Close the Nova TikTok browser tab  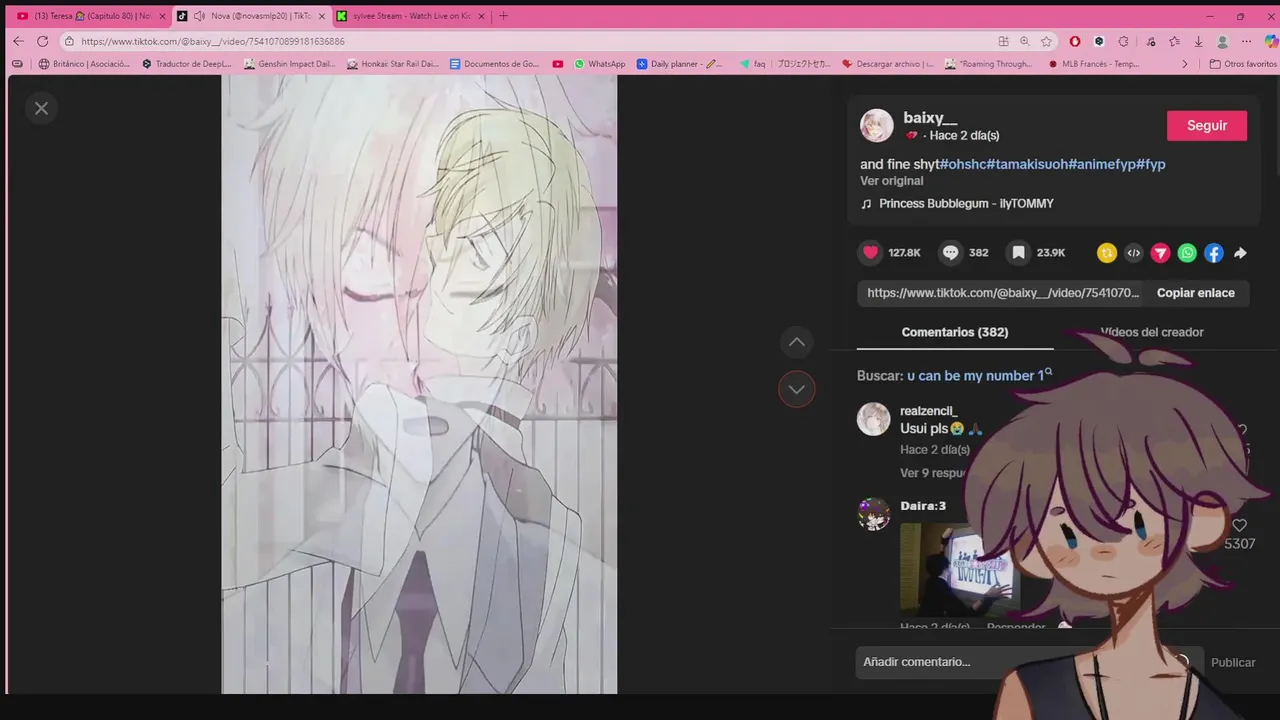(322, 16)
